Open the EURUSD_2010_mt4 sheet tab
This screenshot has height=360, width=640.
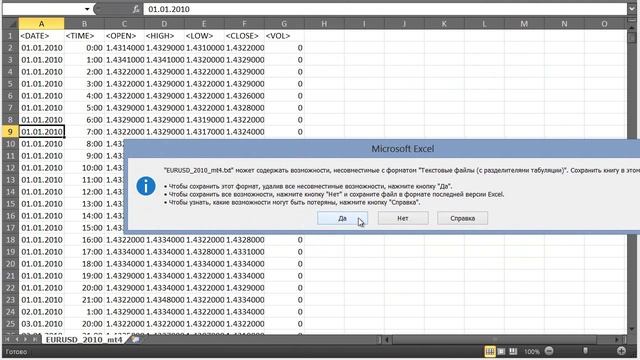84,340
